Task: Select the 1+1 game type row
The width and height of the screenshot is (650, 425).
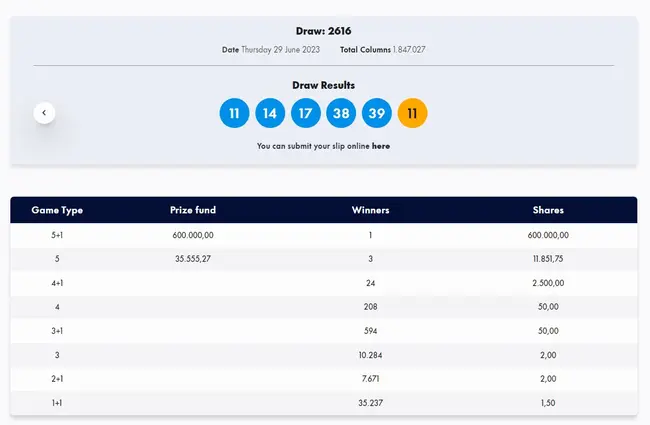Action: pyautogui.click(x=57, y=403)
